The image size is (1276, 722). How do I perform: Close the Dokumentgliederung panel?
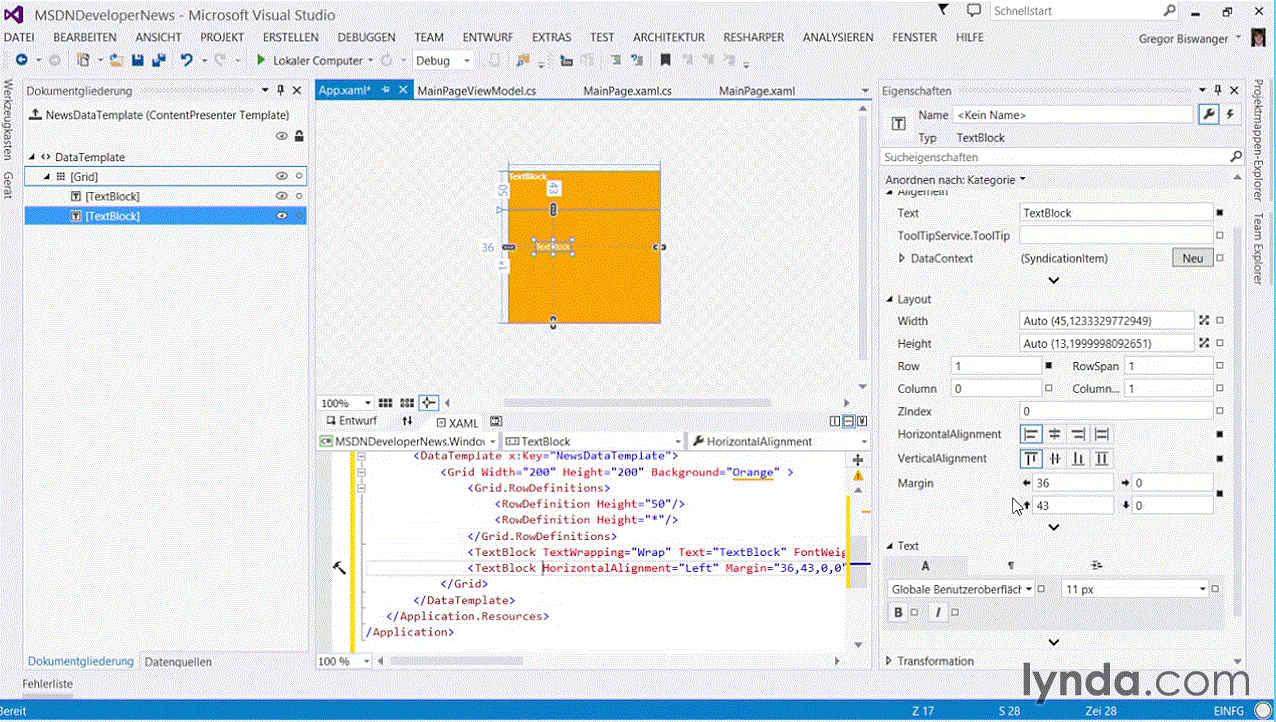coord(297,91)
